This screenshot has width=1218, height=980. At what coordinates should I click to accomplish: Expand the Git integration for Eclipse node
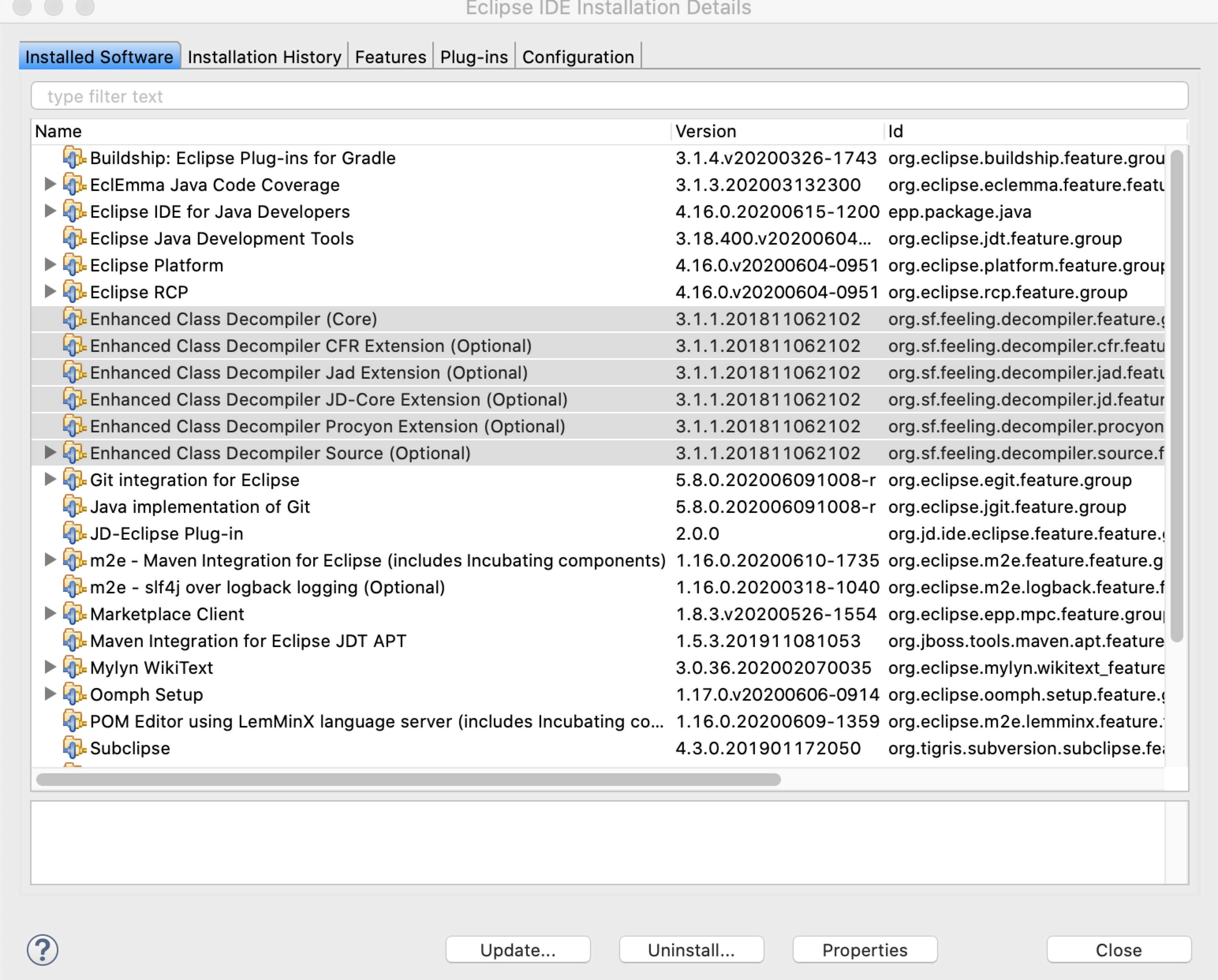click(50, 479)
